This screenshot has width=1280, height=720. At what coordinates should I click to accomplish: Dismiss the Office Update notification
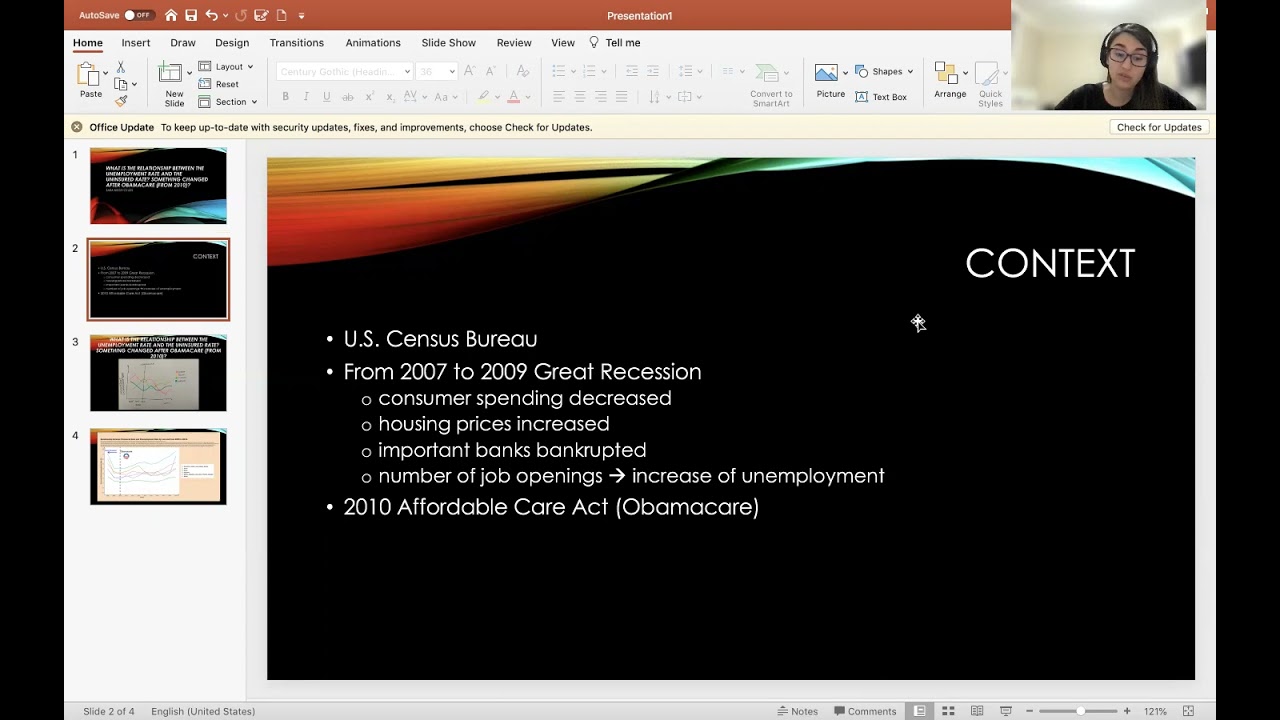[76, 127]
